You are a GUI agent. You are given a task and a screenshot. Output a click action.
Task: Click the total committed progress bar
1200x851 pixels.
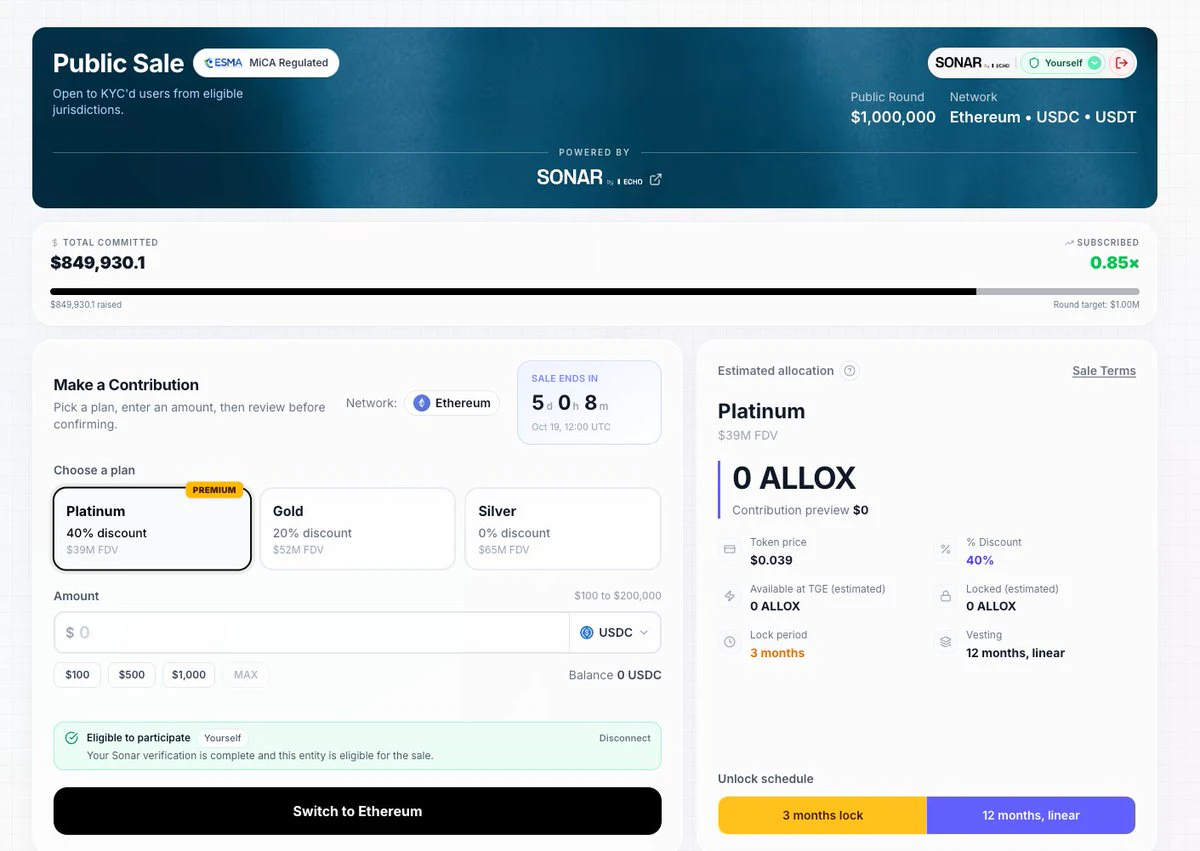(x=595, y=292)
